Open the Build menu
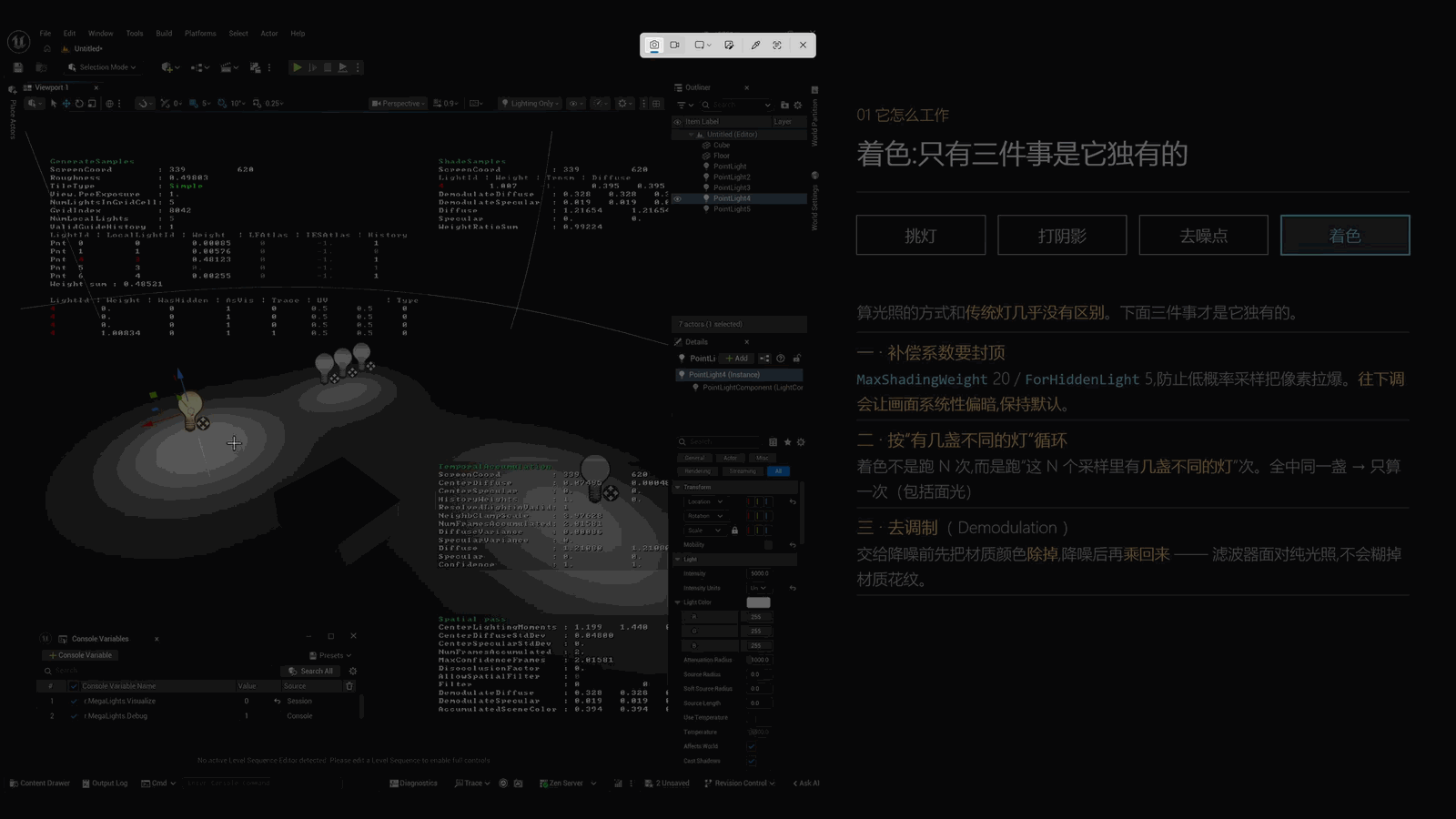1456x819 pixels. 164,34
